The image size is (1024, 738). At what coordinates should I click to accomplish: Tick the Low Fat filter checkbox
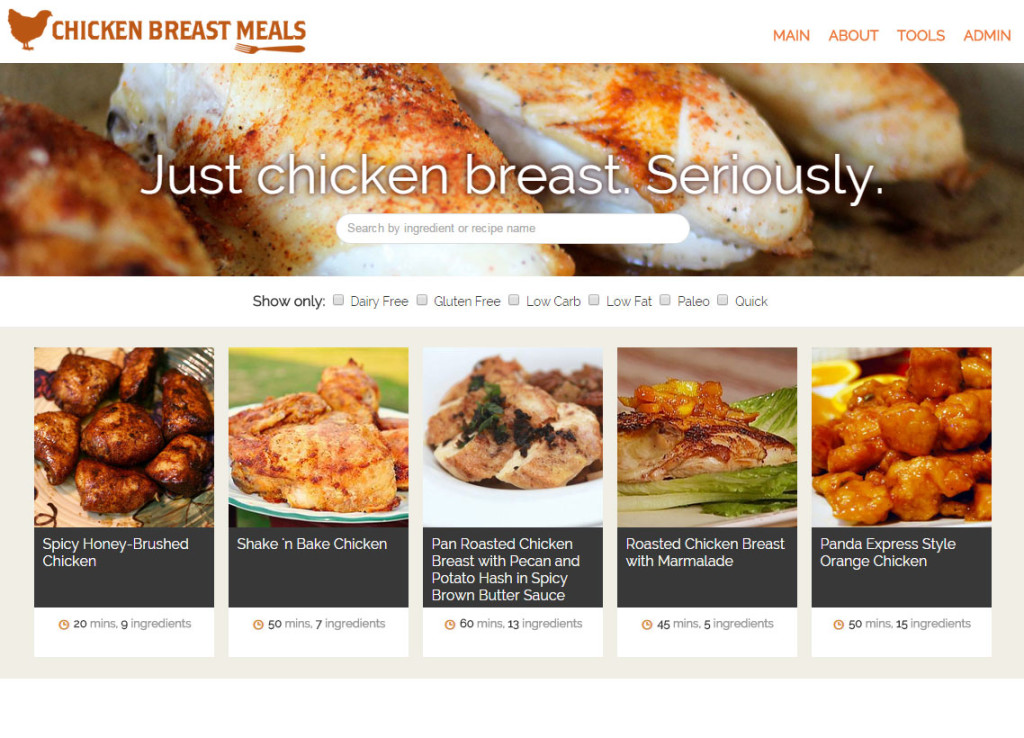[x=594, y=300]
